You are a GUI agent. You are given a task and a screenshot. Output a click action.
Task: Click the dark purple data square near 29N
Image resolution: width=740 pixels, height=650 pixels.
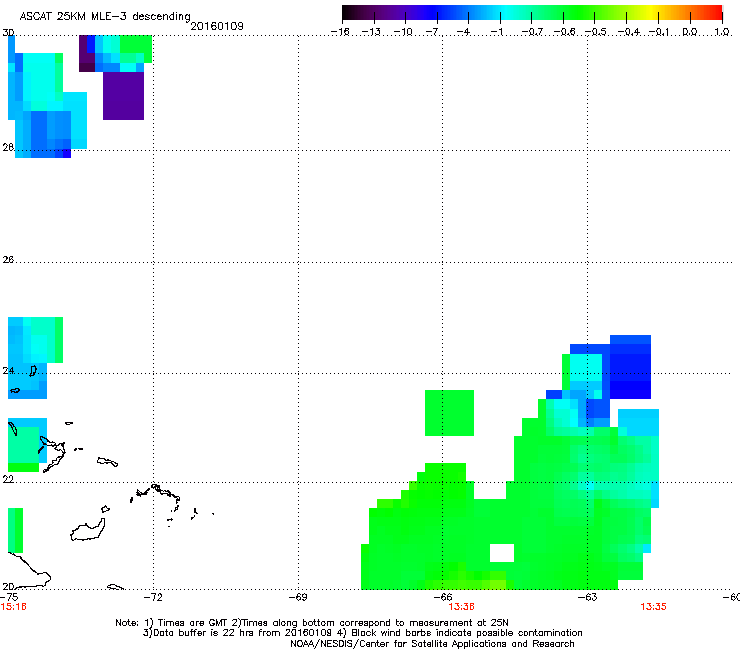pyautogui.click(x=123, y=96)
